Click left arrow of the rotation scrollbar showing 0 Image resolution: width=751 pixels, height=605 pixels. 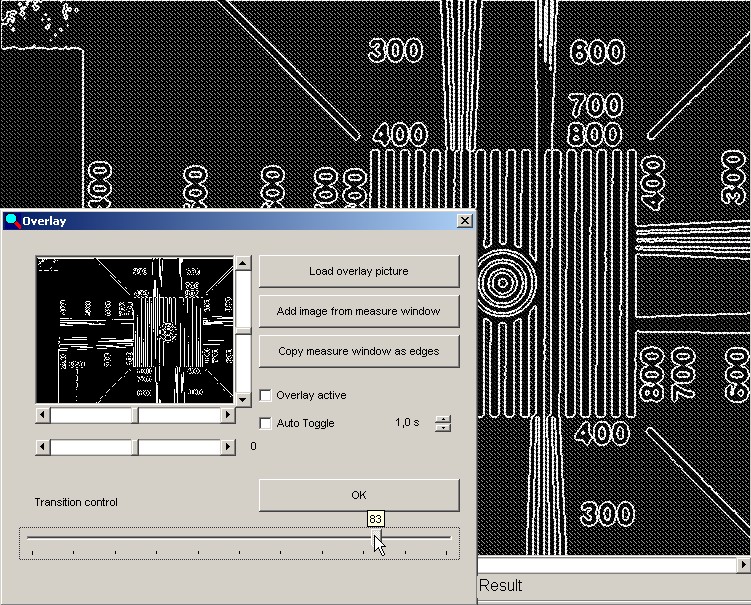(42, 447)
